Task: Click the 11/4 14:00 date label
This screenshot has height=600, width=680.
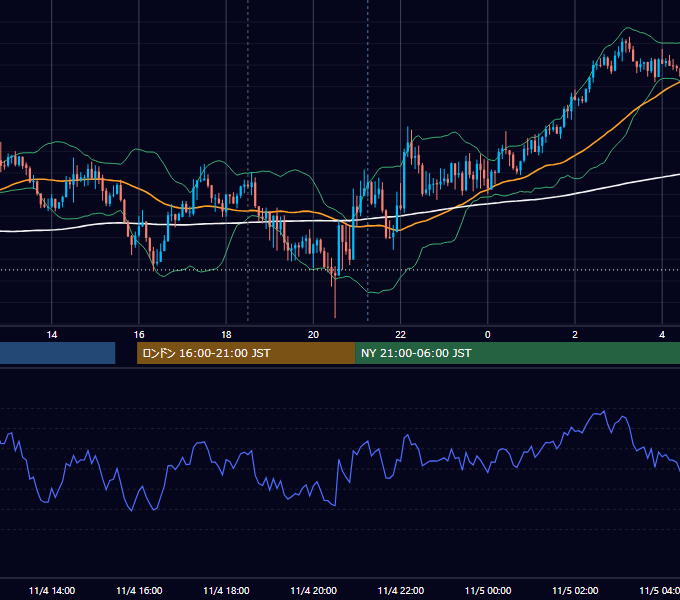Action: pos(52,590)
